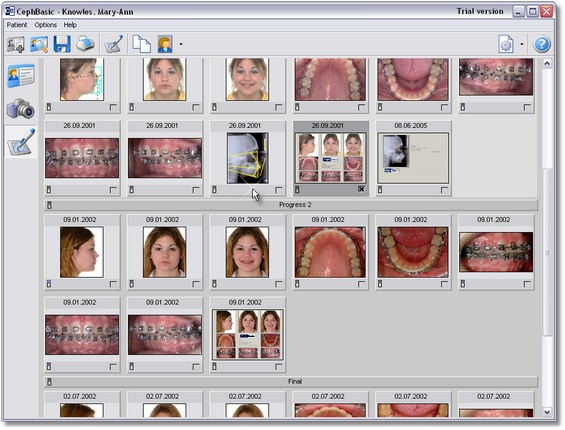Click the copy documents icon

(x=142, y=44)
